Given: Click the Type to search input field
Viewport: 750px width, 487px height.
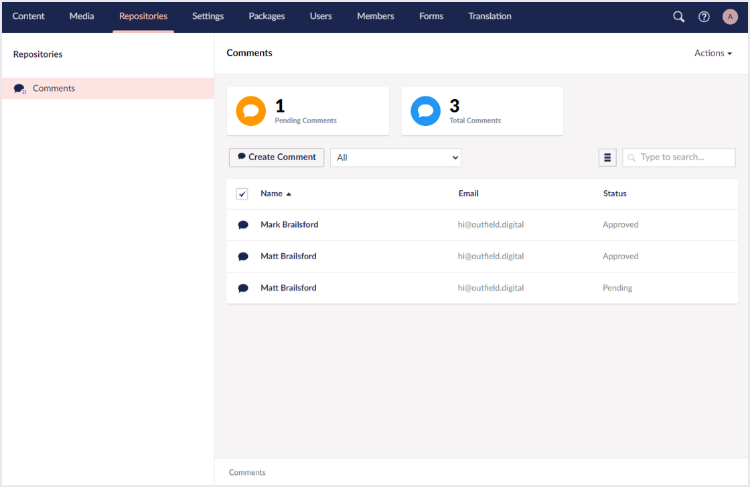Looking at the screenshot, I should tap(685, 157).
